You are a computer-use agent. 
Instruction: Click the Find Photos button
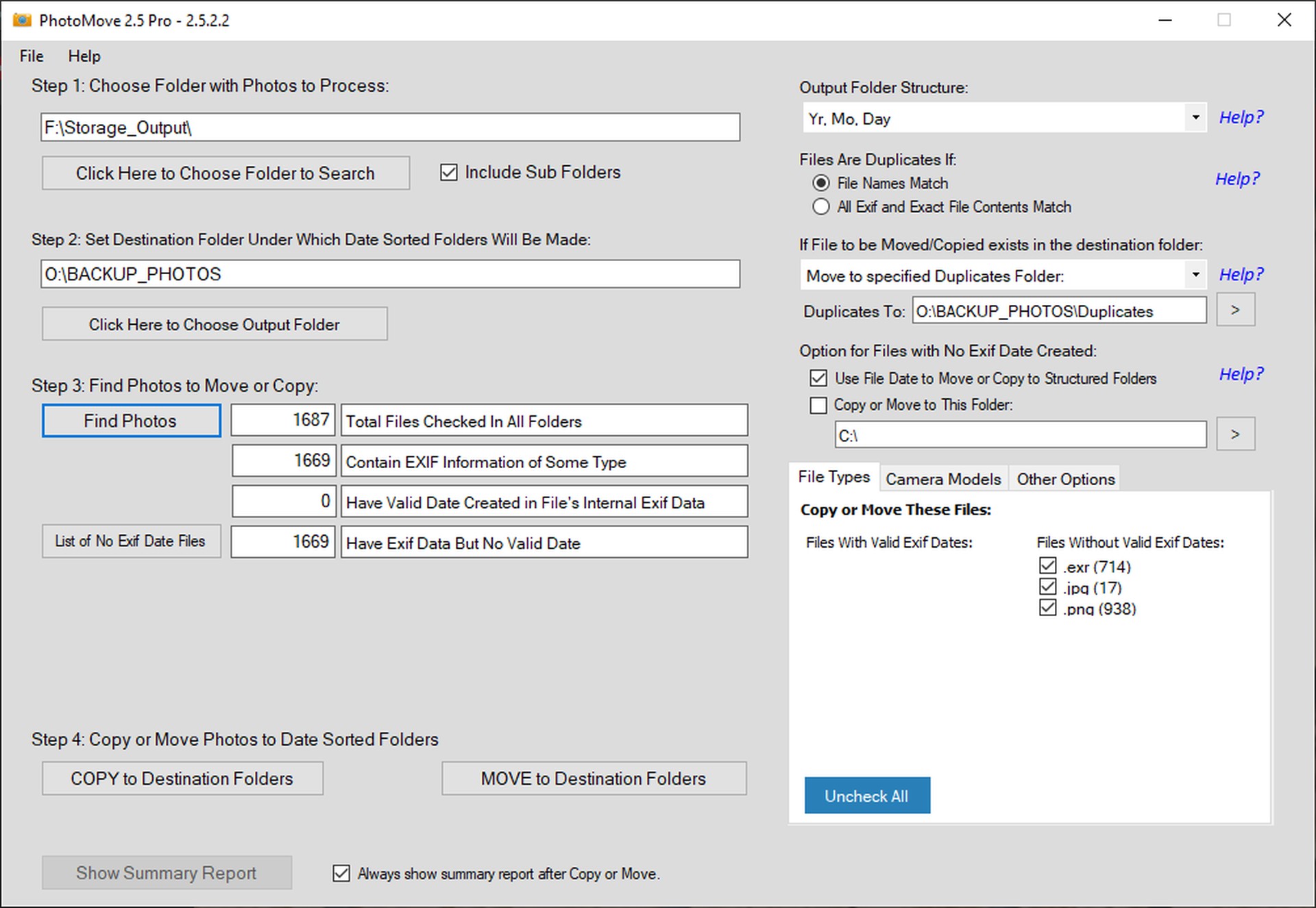click(131, 421)
